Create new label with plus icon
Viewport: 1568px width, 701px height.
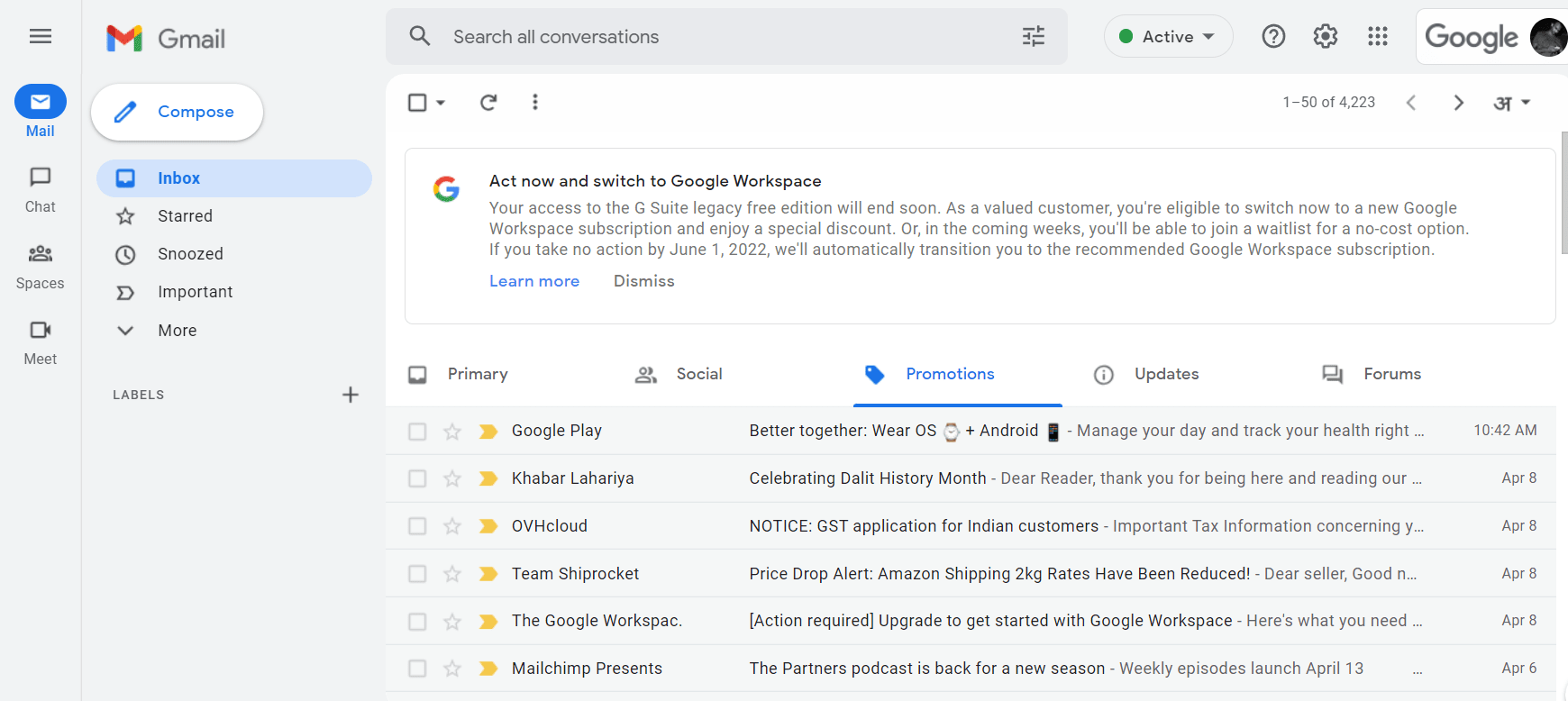point(351,395)
